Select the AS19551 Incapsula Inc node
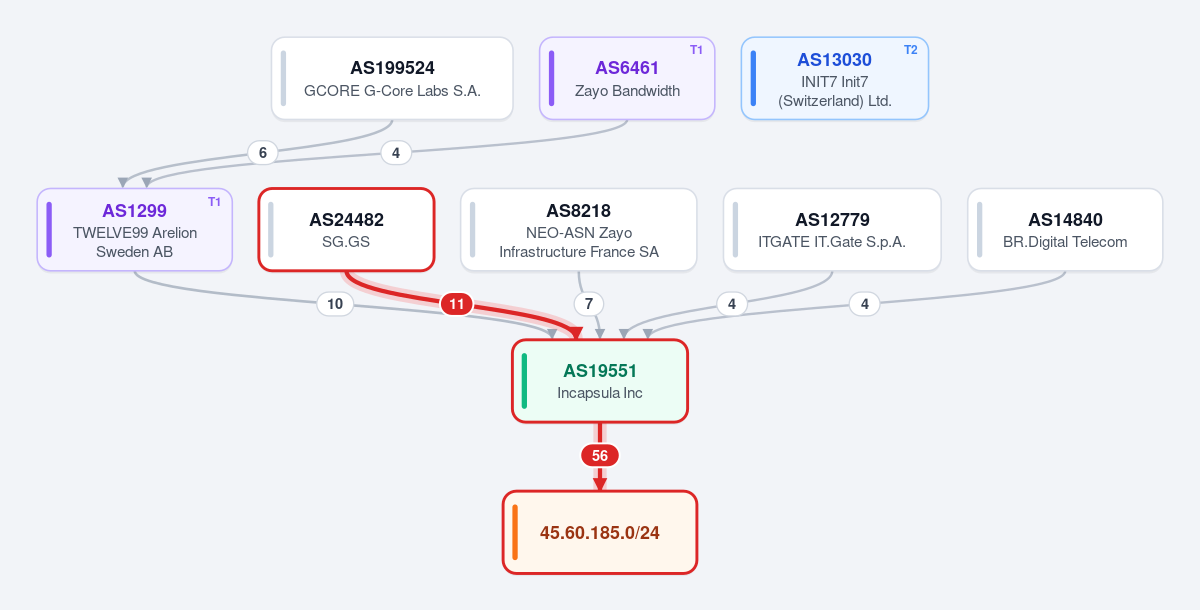 [600, 381]
